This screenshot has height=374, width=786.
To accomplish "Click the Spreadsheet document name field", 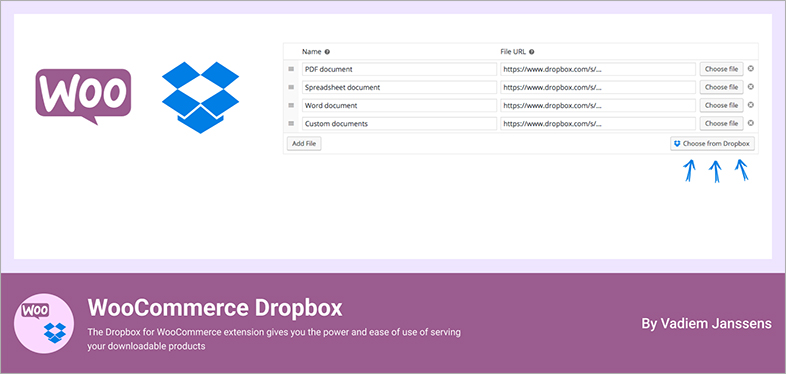I will (x=400, y=87).
